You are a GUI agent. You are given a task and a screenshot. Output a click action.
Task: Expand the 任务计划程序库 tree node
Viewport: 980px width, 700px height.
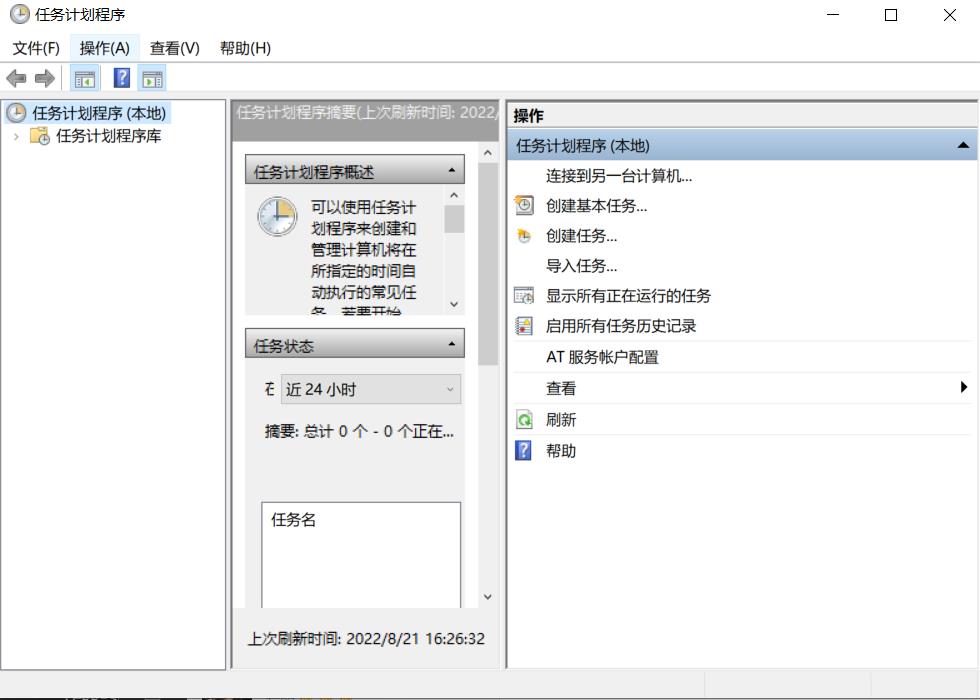click(16, 136)
